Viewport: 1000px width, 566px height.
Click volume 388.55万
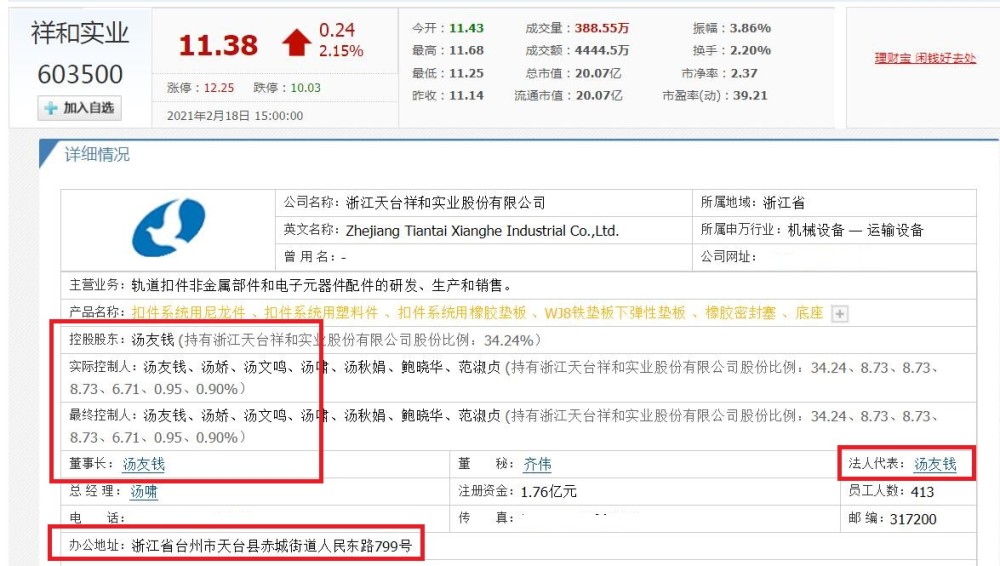tap(601, 28)
